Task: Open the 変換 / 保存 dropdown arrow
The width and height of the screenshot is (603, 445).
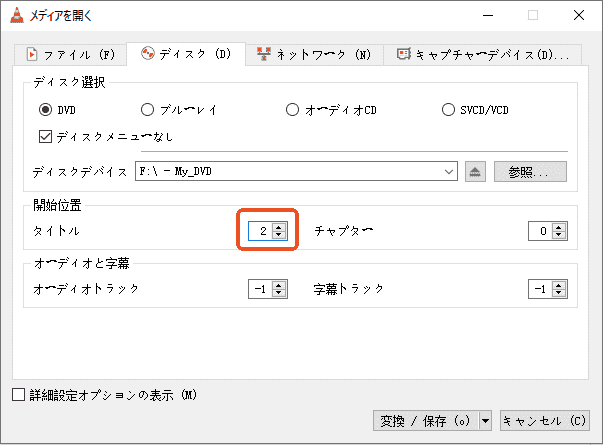Action: 486,420
